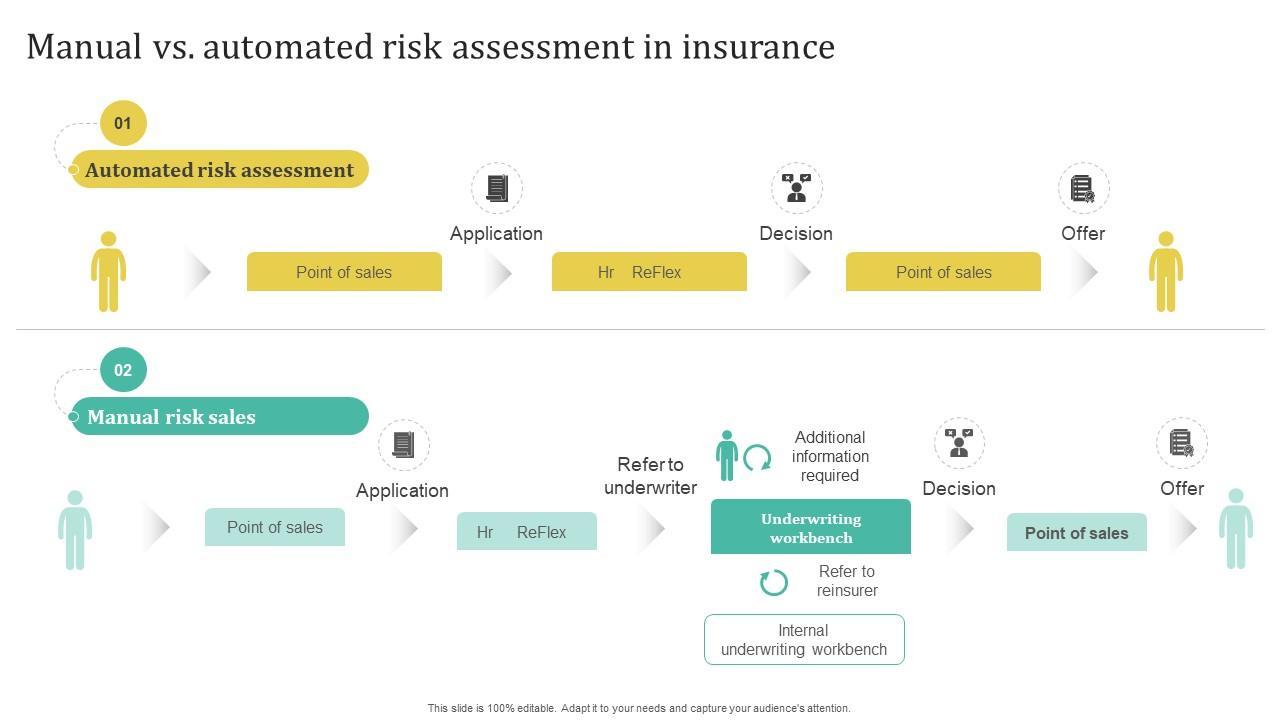Click the refresh icon beside Additional information required

(758, 458)
